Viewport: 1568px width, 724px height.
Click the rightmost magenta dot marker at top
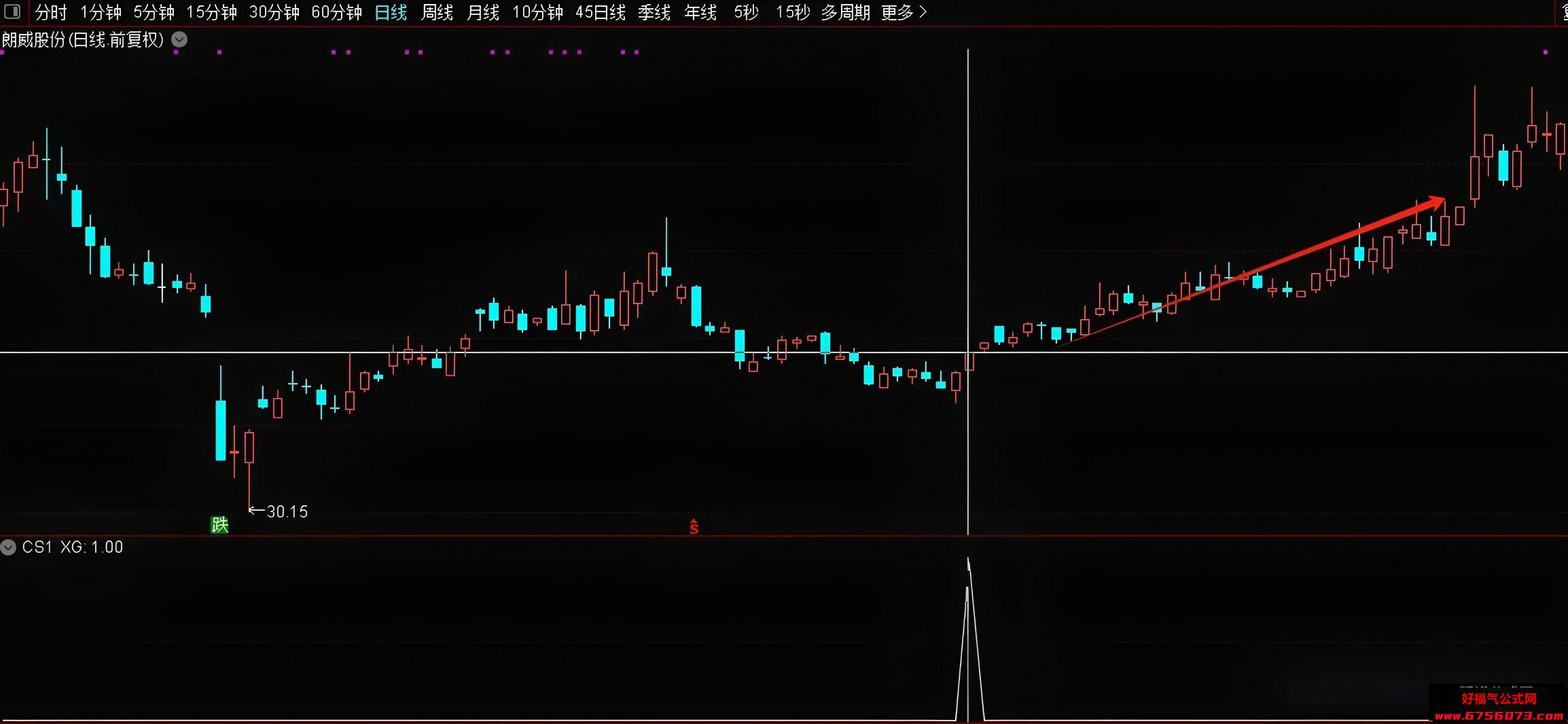[1546, 52]
